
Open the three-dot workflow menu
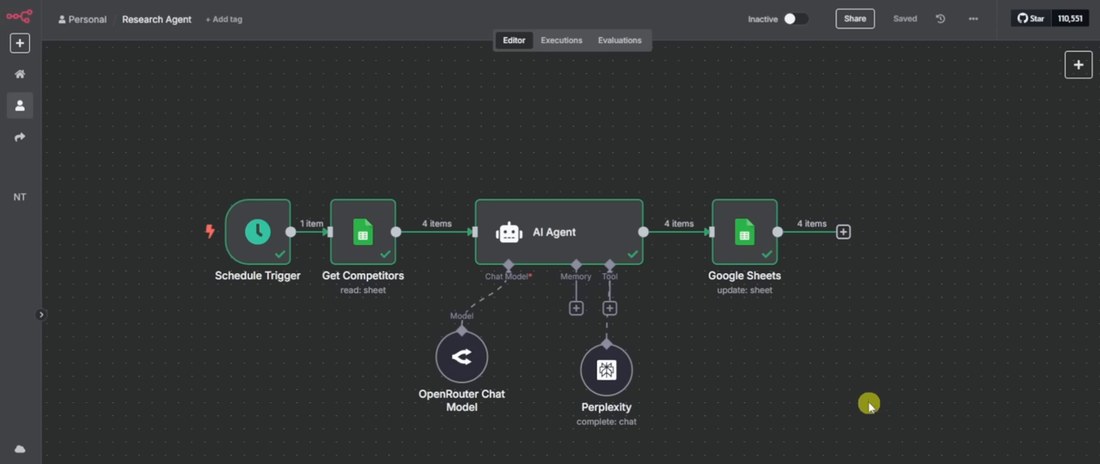click(973, 19)
